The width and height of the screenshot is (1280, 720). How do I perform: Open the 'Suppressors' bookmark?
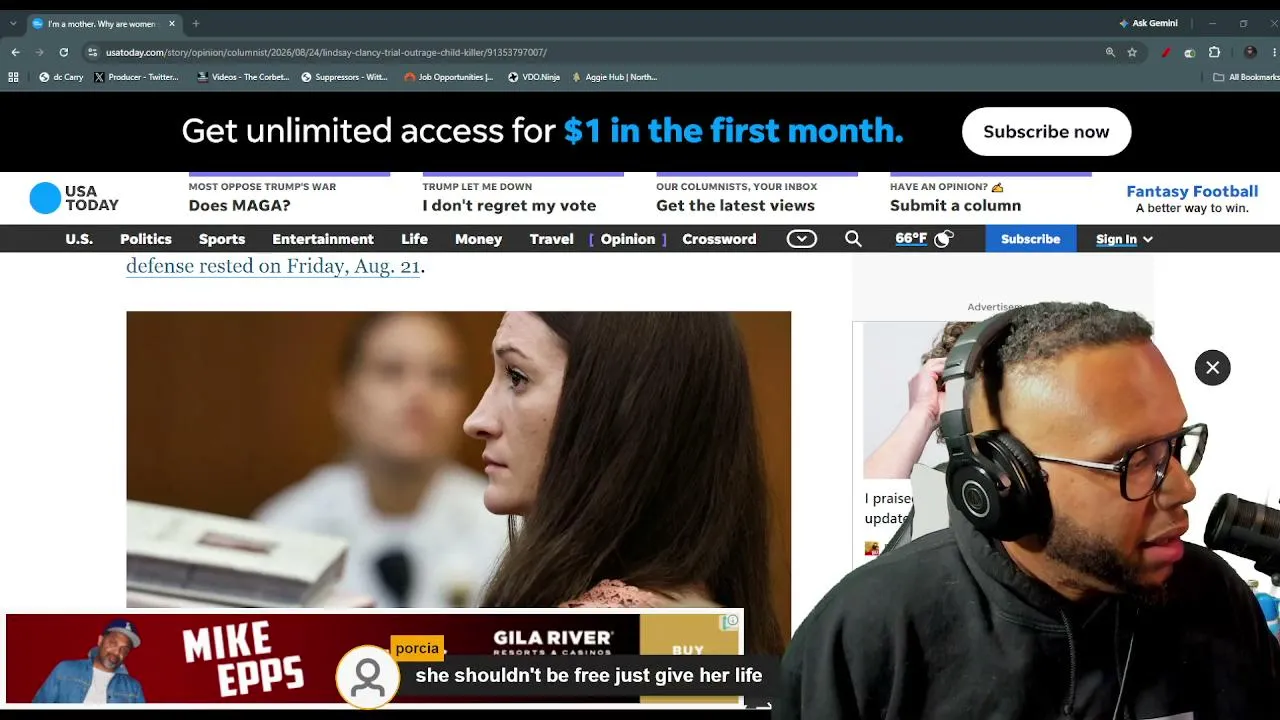(344, 77)
